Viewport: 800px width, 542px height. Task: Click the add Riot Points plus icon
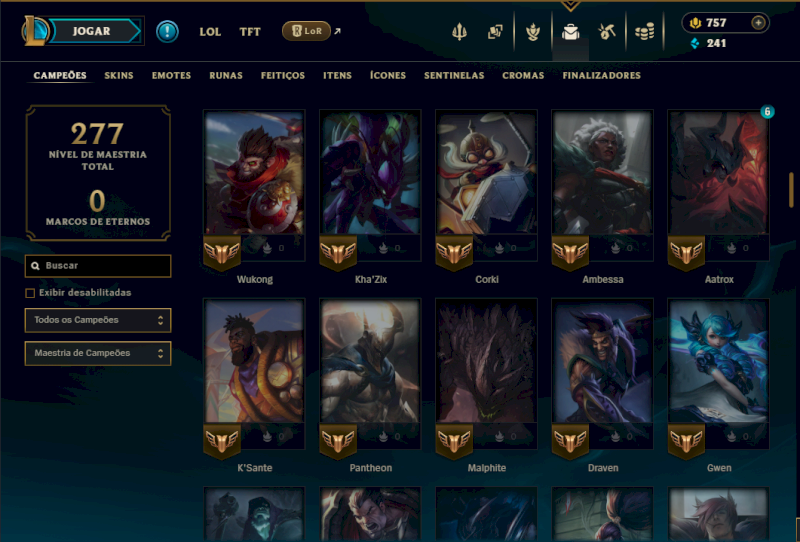pos(758,23)
